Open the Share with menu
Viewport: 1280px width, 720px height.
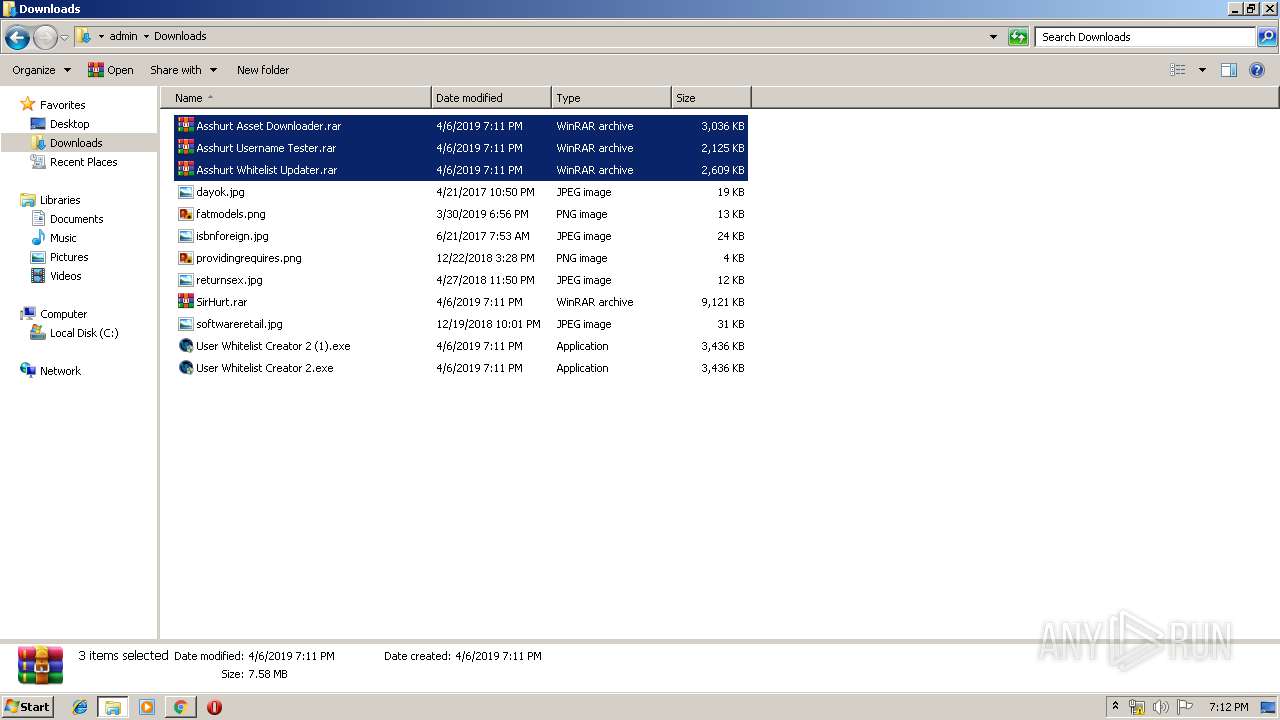click(183, 70)
